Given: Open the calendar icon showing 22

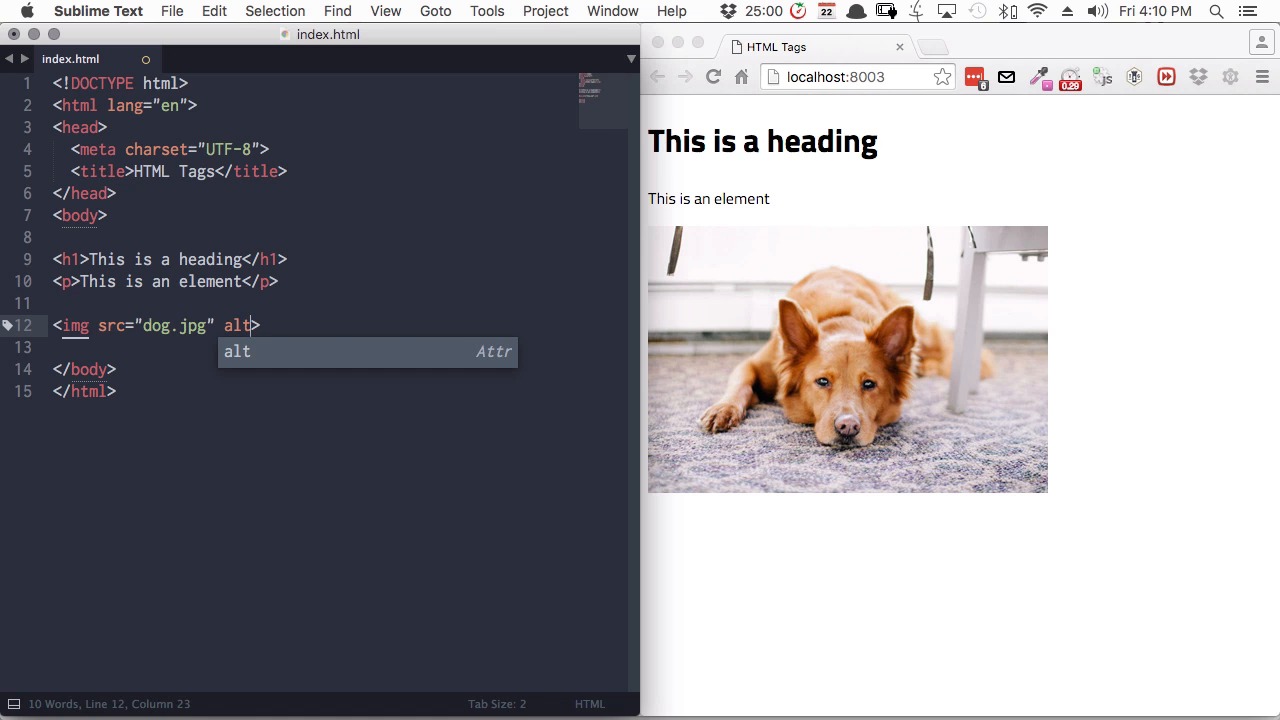Looking at the screenshot, I should [826, 11].
